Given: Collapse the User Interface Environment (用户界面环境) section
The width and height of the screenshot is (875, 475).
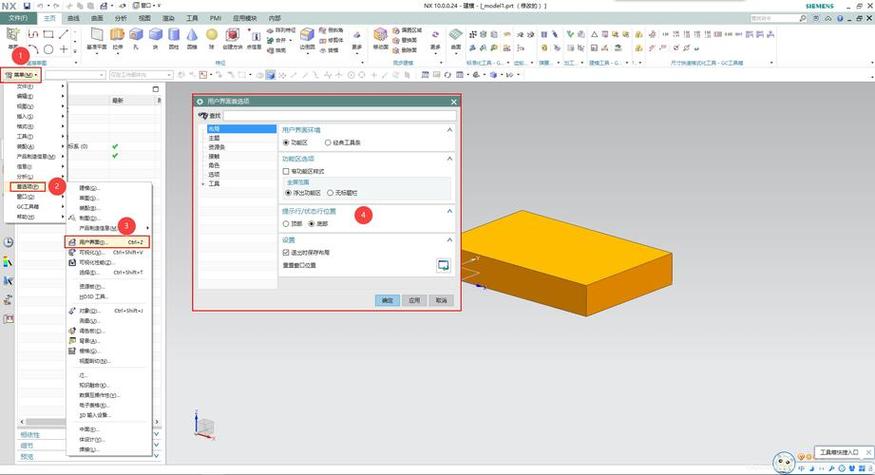Looking at the screenshot, I should (x=450, y=130).
